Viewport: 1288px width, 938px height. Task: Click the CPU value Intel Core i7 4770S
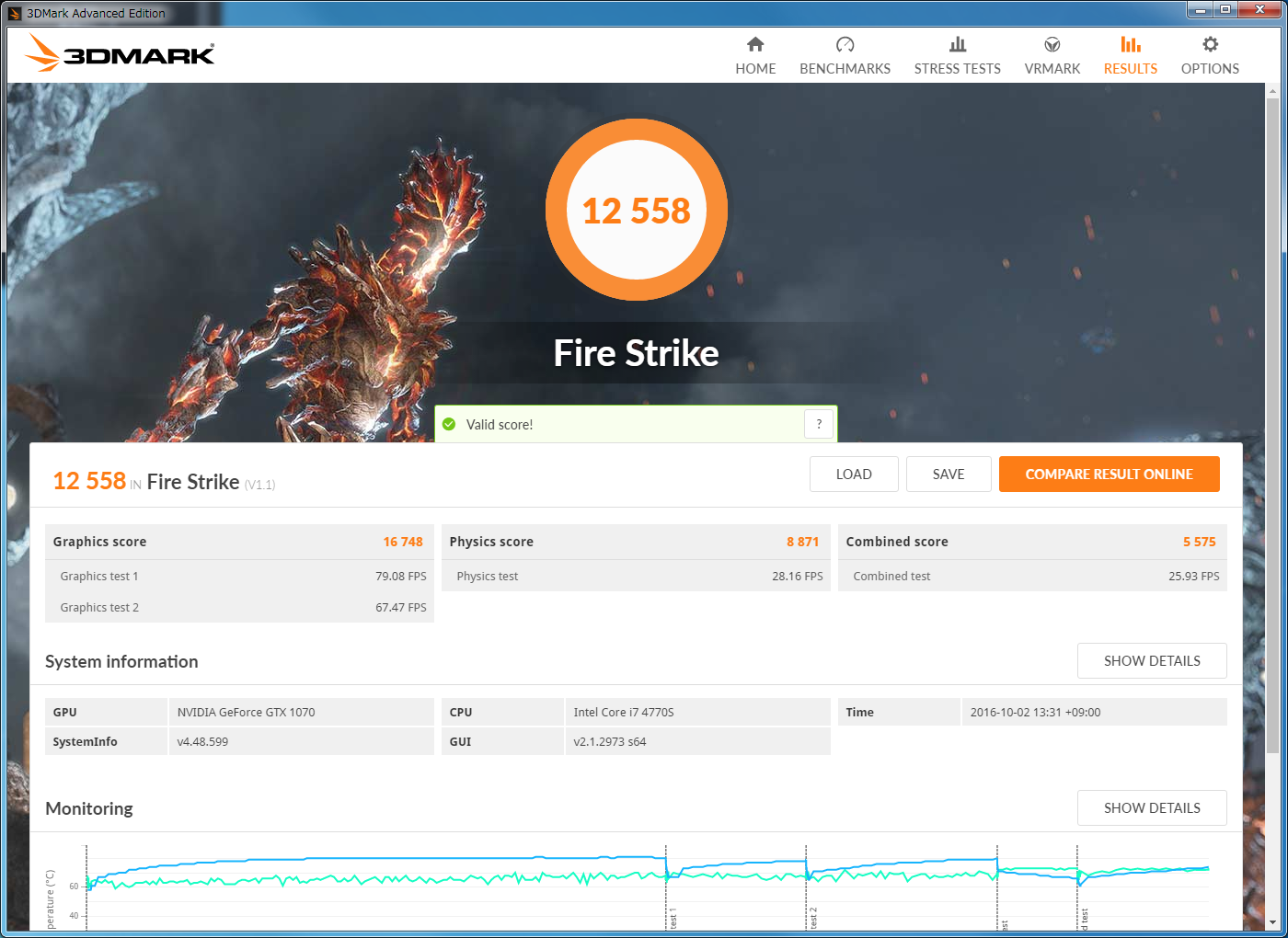click(624, 713)
